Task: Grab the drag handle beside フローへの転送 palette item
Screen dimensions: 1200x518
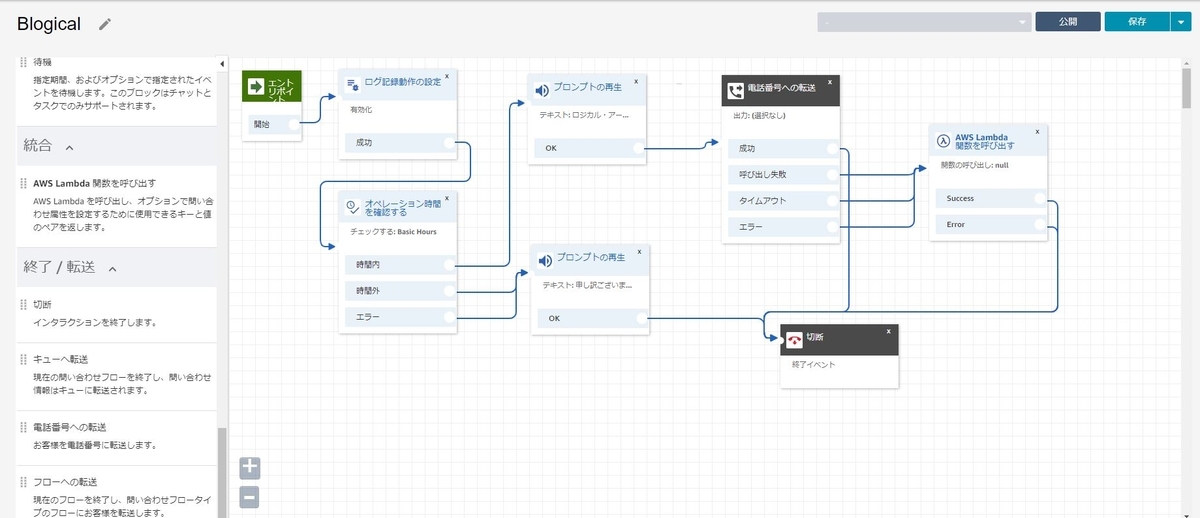Action: tap(23, 481)
